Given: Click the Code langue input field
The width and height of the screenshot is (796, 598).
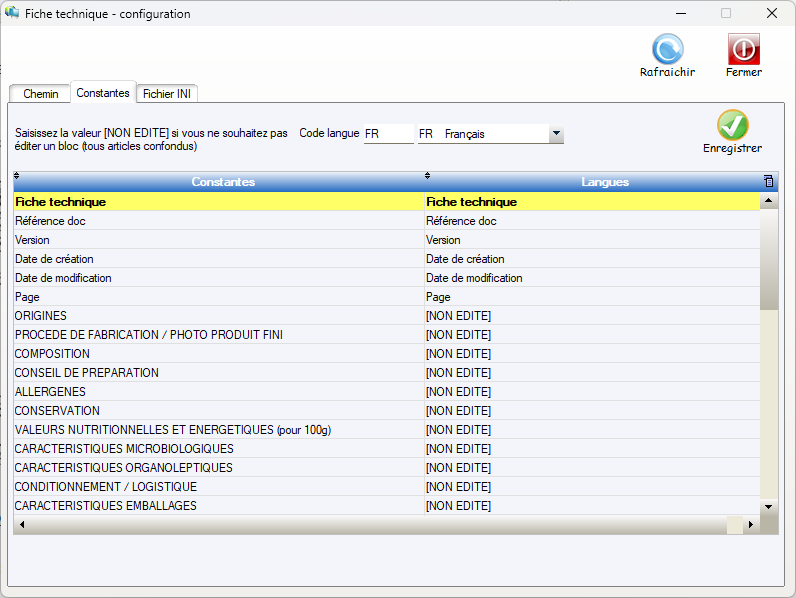Looking at the screenshot, I should (388, 134).
